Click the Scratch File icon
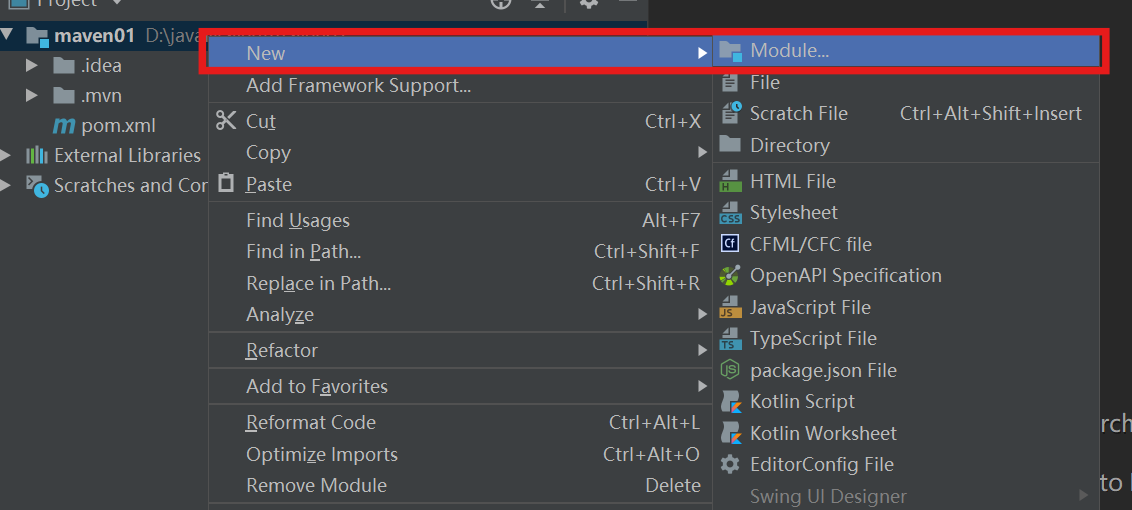 731,114
